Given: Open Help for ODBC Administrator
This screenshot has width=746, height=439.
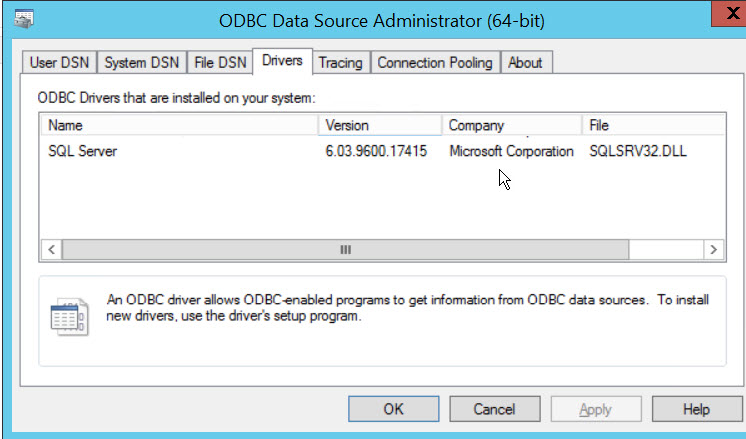Looking at the screenshot, I should [x=697, y=409].
